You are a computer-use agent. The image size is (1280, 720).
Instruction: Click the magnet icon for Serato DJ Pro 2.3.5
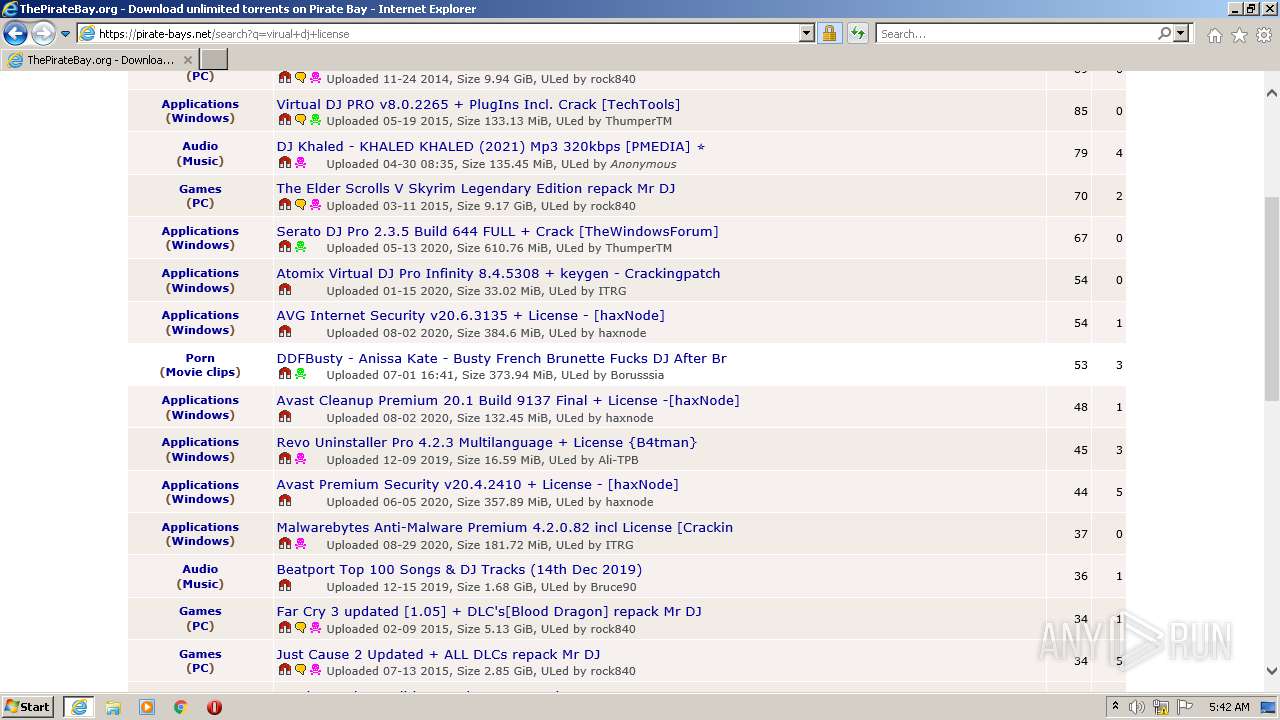click(284, 247)
